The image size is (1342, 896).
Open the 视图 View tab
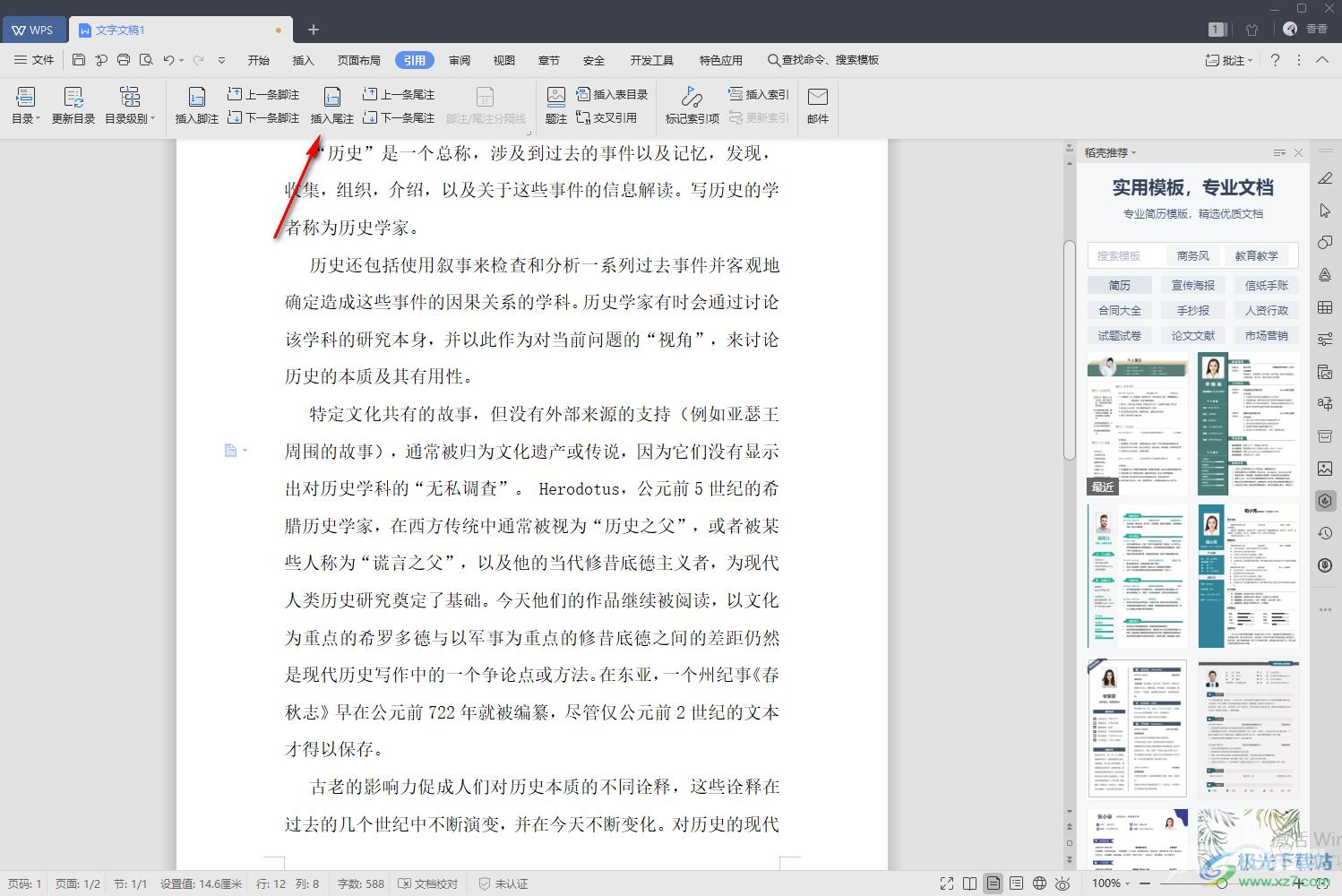pyautogui.click(x=504, y=60)
